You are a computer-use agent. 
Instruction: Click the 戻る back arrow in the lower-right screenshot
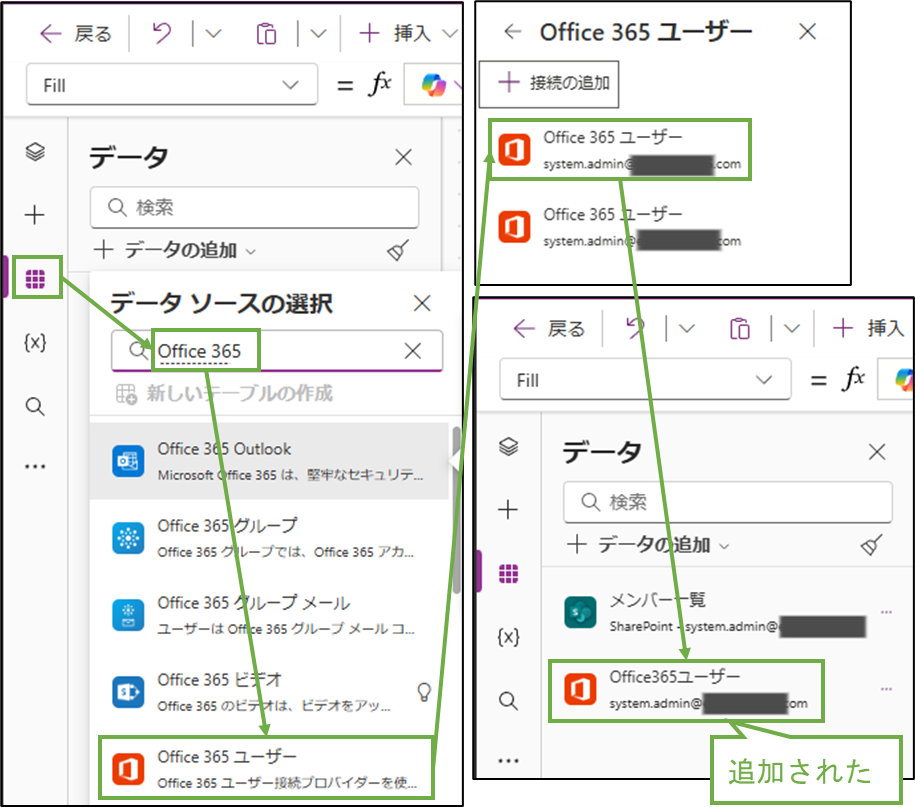click(524, 329)
